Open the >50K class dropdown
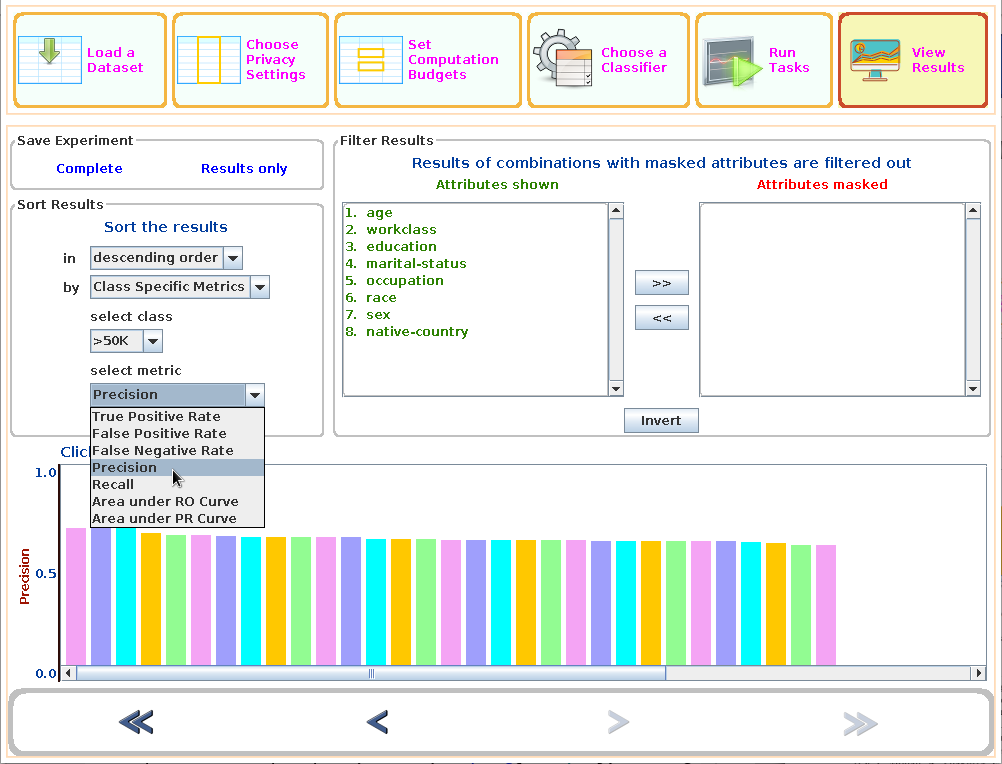The image size is (1002, 764). 152,341
